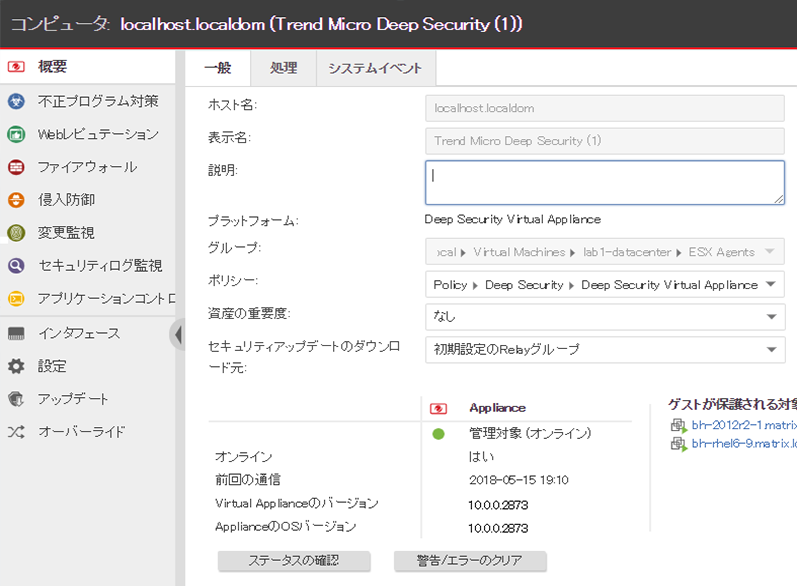Click the アプリケーションコントロール icon

click(x=15, y=299)
